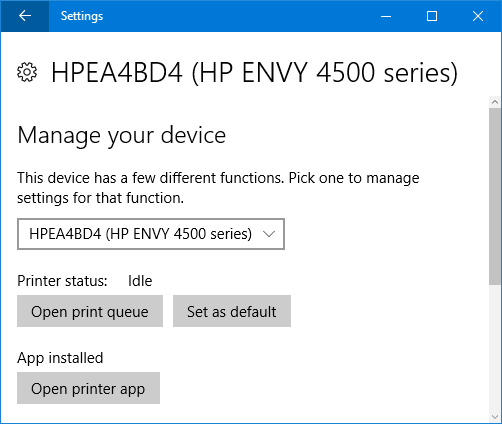
Task: Open printer app
Action: 88,388
